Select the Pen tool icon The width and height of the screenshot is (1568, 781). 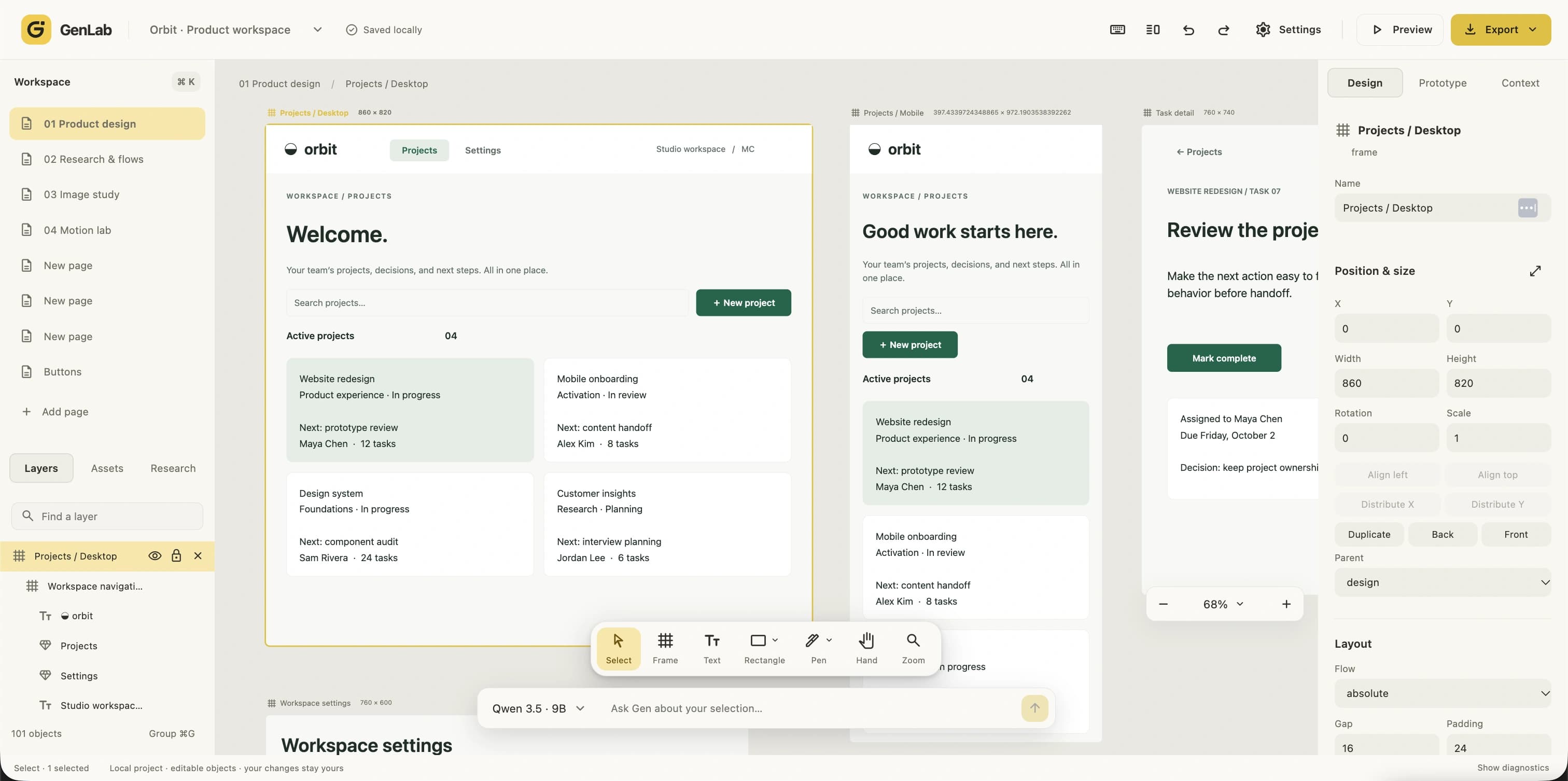tap(812, 640)
